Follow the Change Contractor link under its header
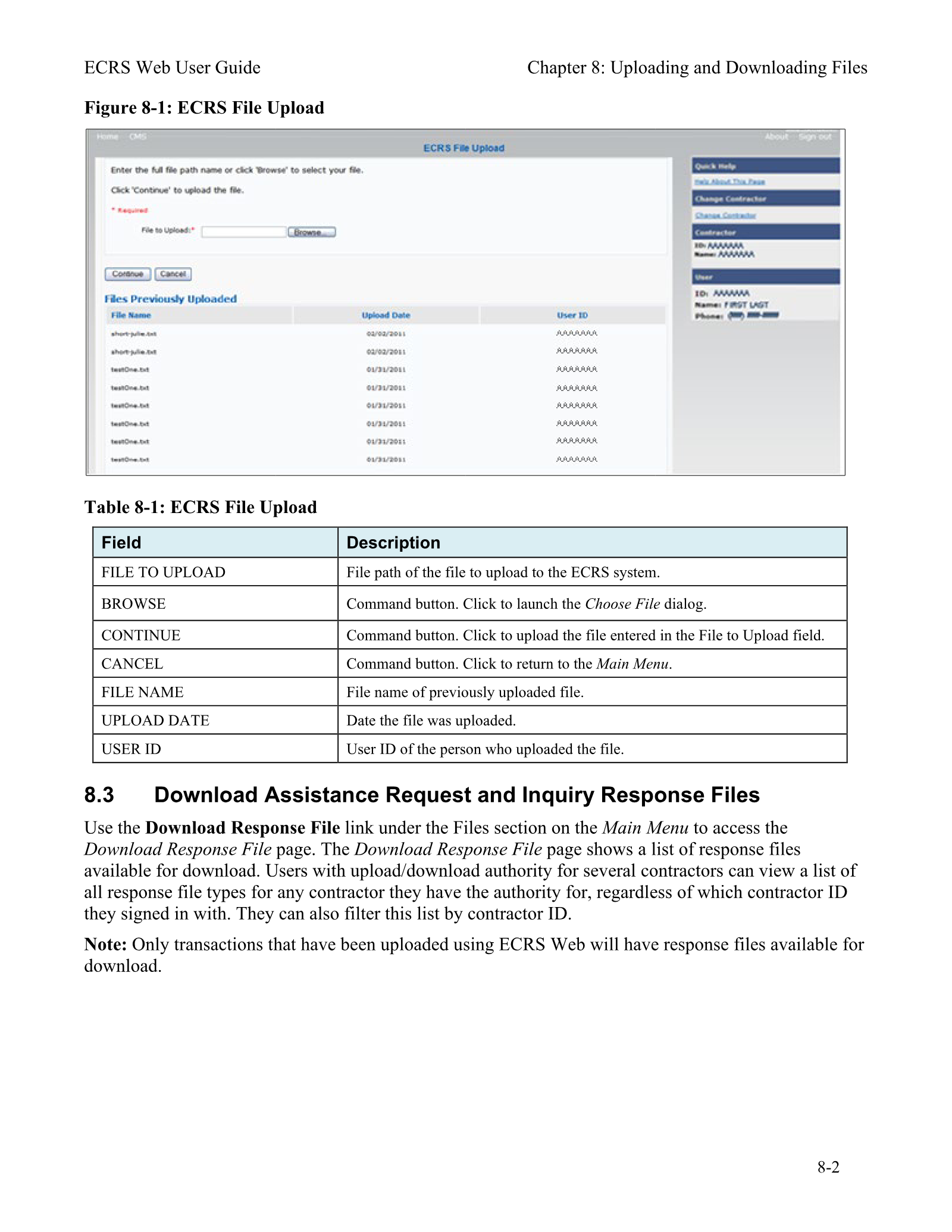This screenshot has height=1232, width=952. (x=725, y=215)
